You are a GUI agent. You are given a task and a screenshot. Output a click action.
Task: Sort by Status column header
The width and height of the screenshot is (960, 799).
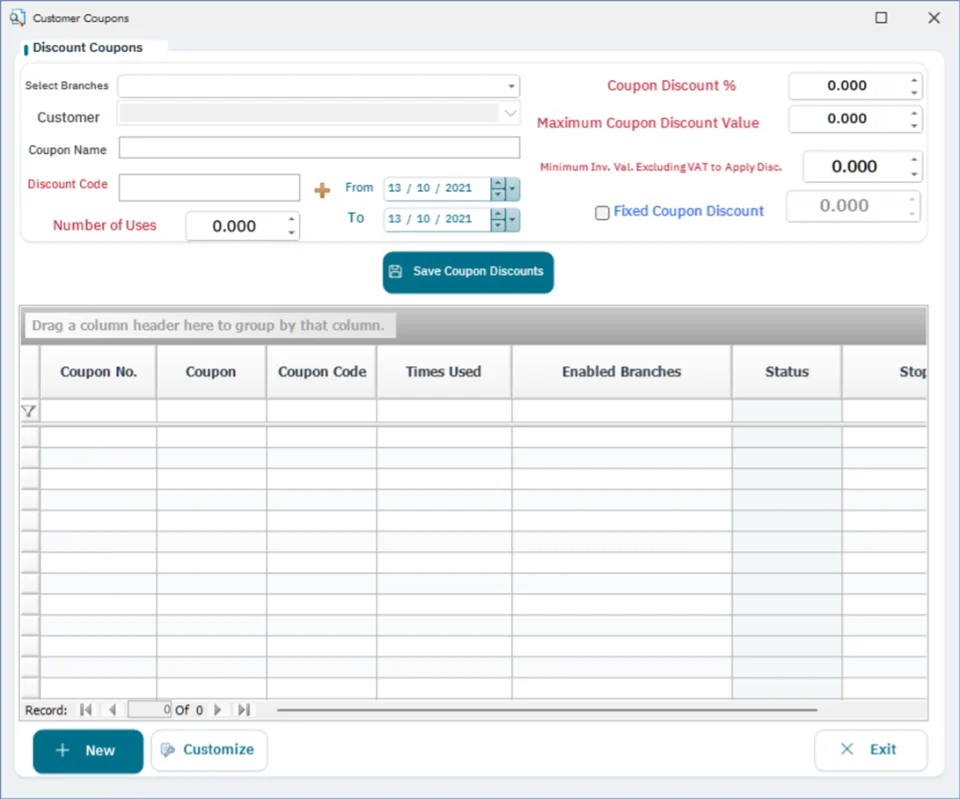tap(787, 372)
